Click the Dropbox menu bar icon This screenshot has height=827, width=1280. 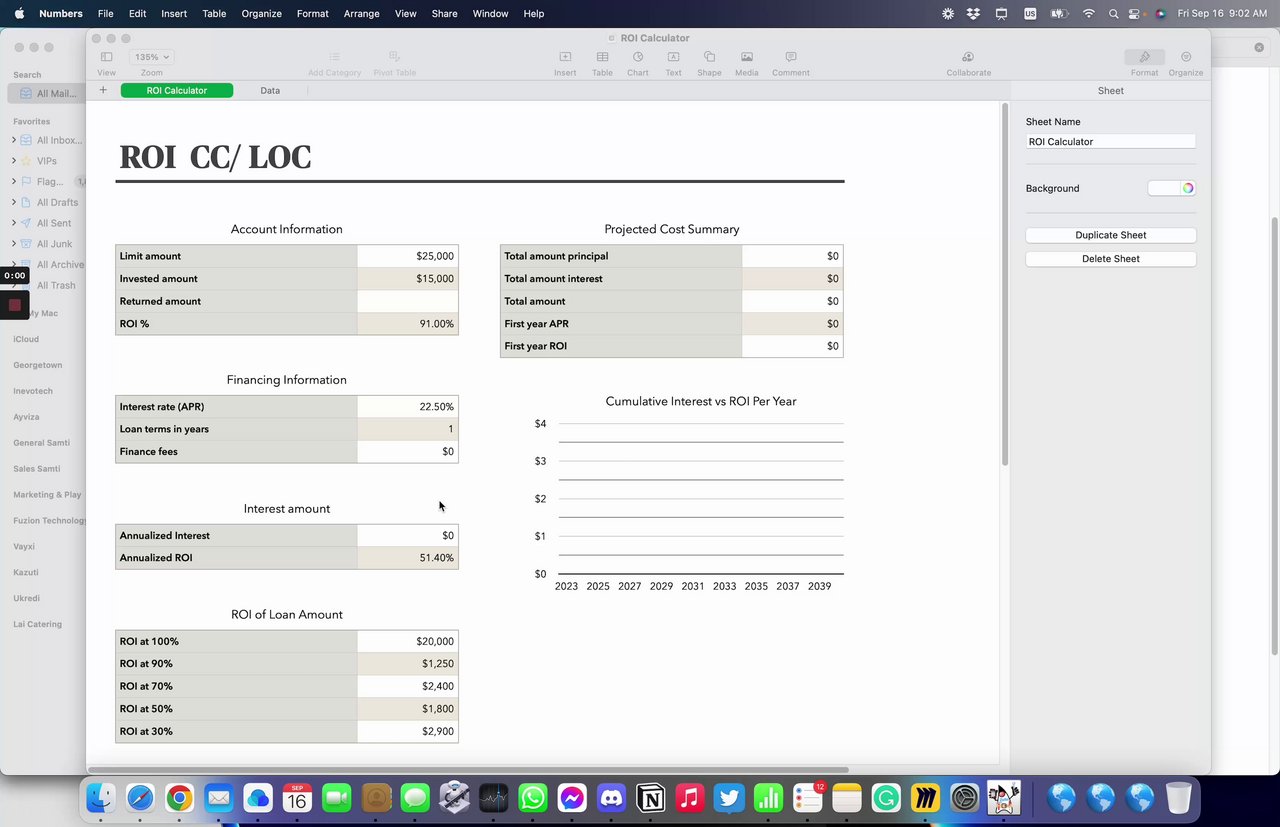974,14
